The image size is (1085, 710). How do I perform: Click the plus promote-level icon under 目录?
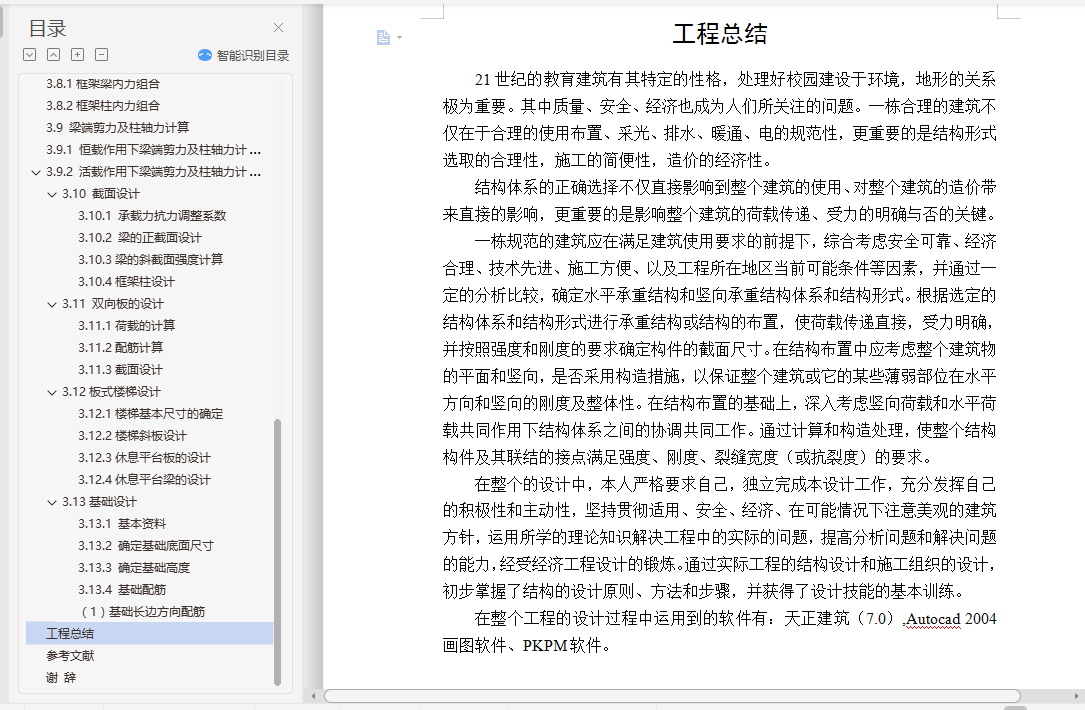coord(78,55)
